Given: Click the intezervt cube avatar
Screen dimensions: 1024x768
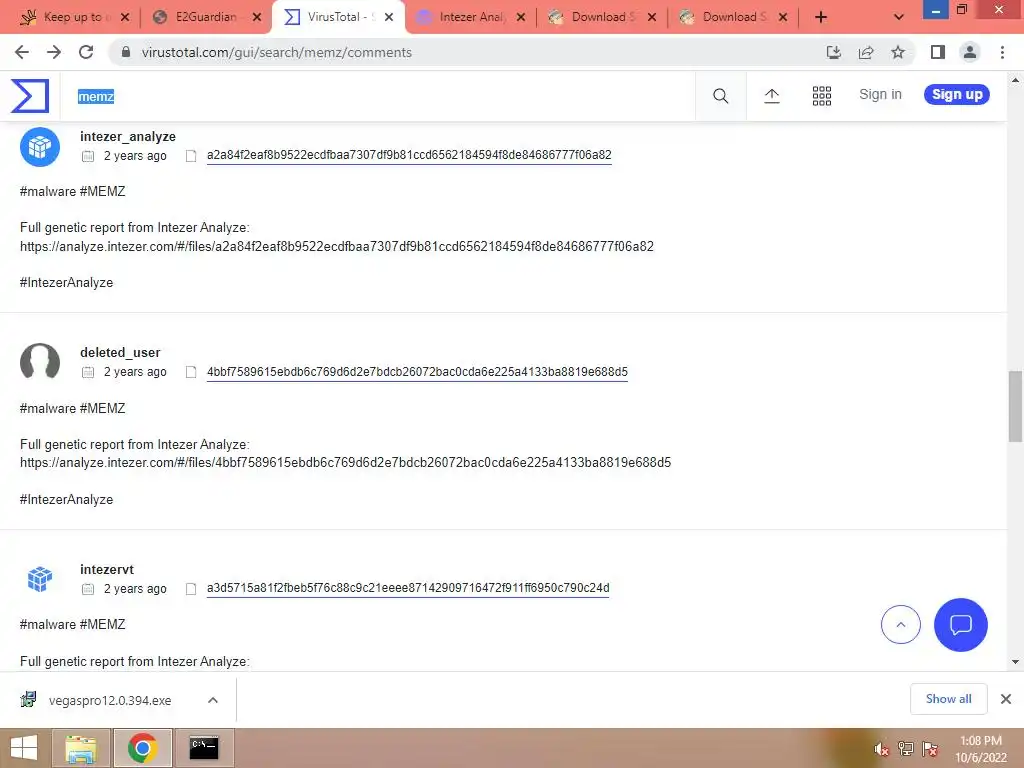Looking at the screenshot, I should 40,579.
